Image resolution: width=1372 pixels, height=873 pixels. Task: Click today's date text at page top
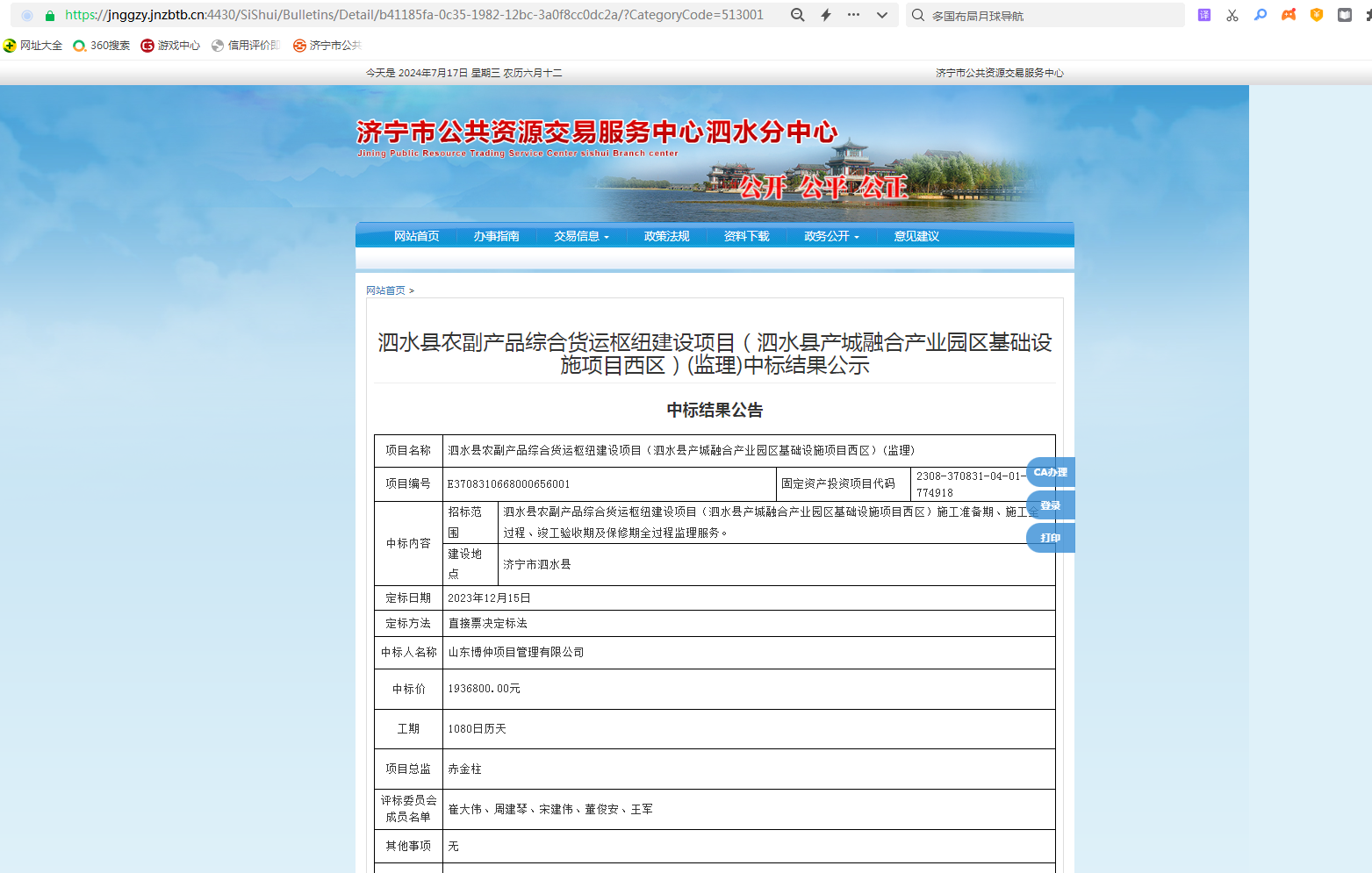point(464,73)
